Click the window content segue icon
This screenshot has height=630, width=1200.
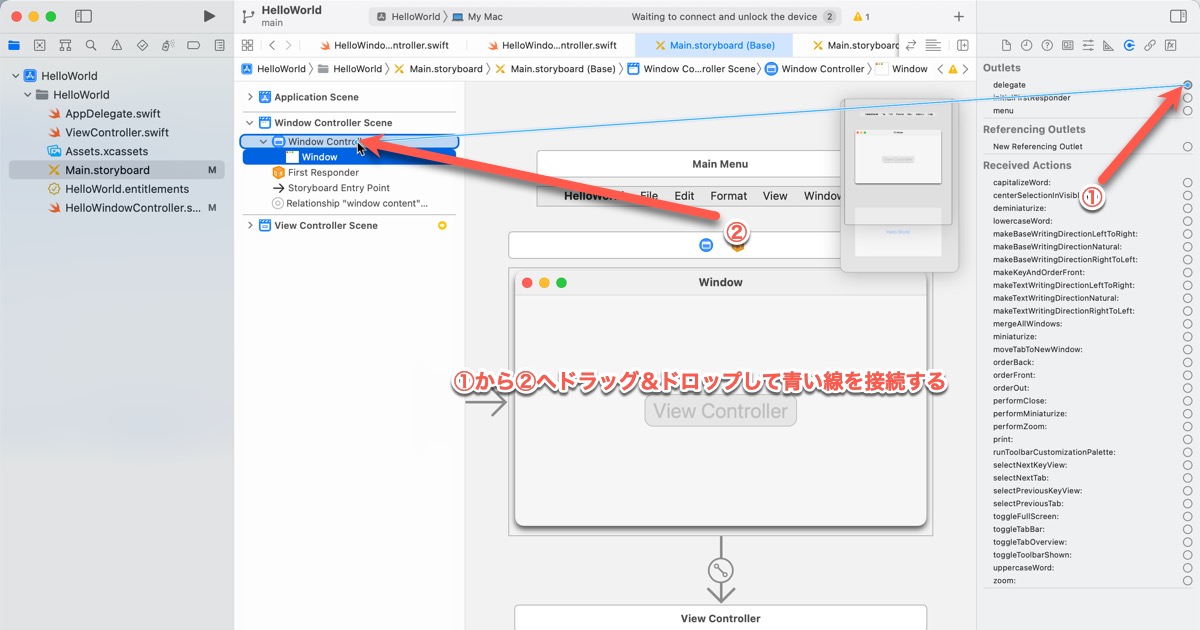pyautogui.click(x=720, y=570)
